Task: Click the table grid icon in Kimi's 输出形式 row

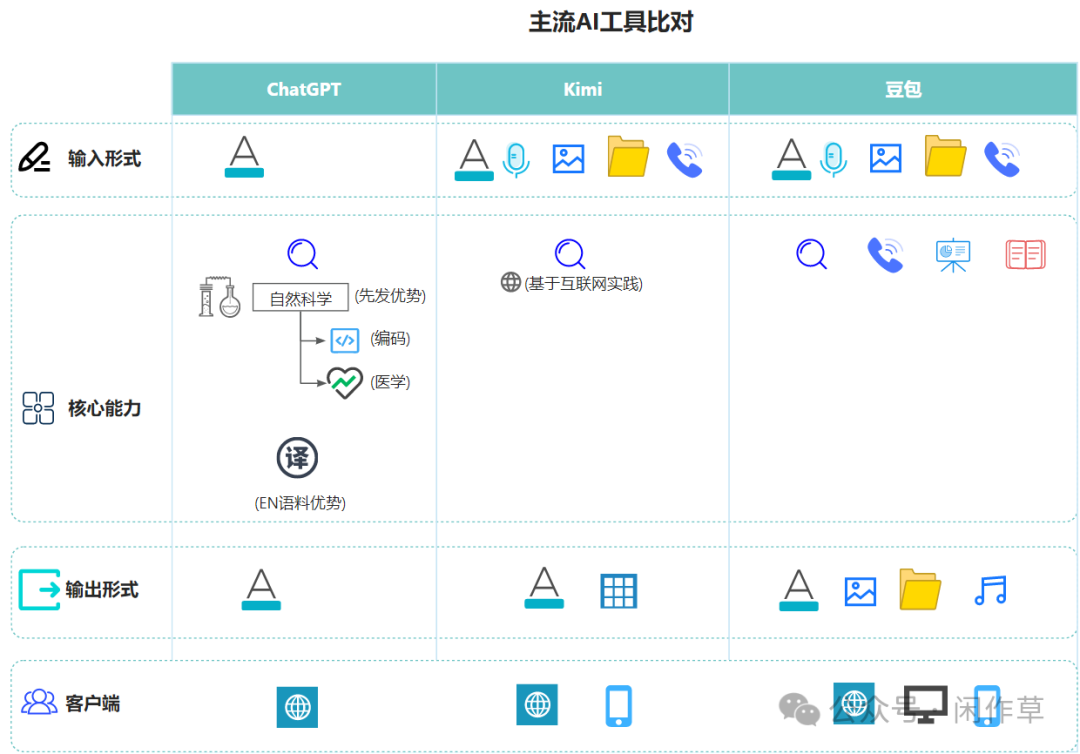Action: tap(619, 591)
